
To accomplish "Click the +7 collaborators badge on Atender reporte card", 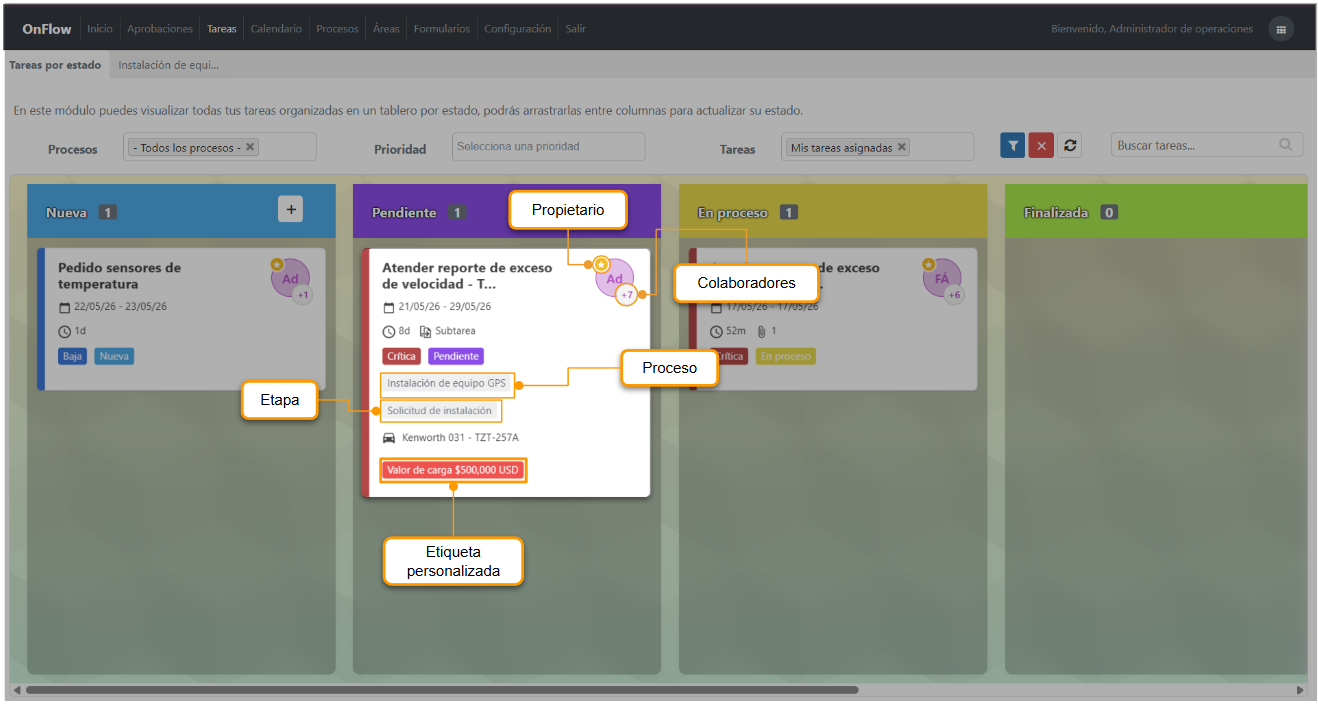I will tap(627, 295).
